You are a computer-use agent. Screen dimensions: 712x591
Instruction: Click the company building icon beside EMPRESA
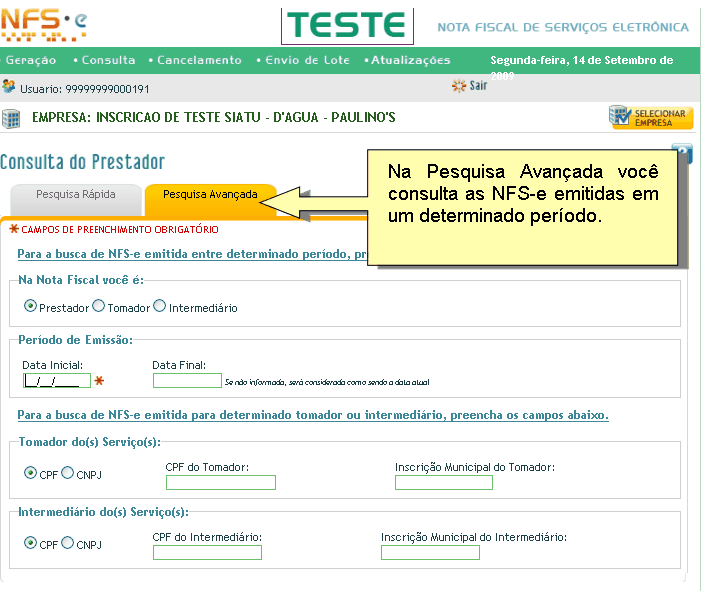pos(11,119)
